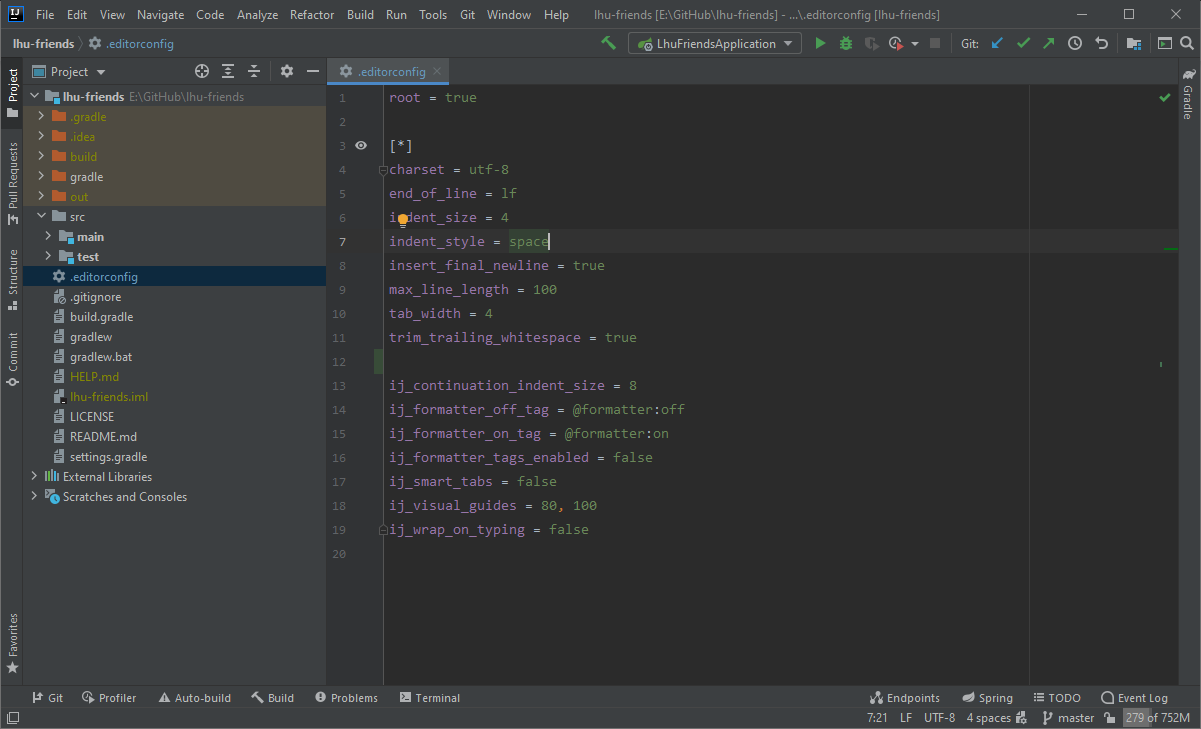The height and width of the screenshot is (729, 1201).
Task: Commit changes using the green checkmark icon
Action: [x=1023, y=44]
